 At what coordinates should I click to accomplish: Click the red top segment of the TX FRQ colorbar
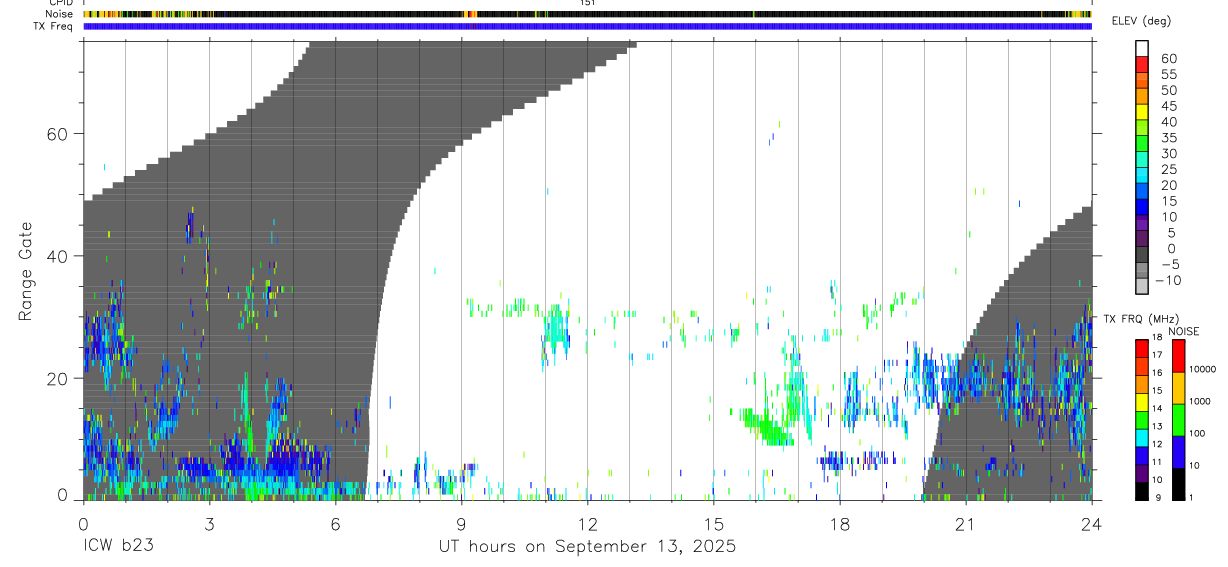(1142, 347)
